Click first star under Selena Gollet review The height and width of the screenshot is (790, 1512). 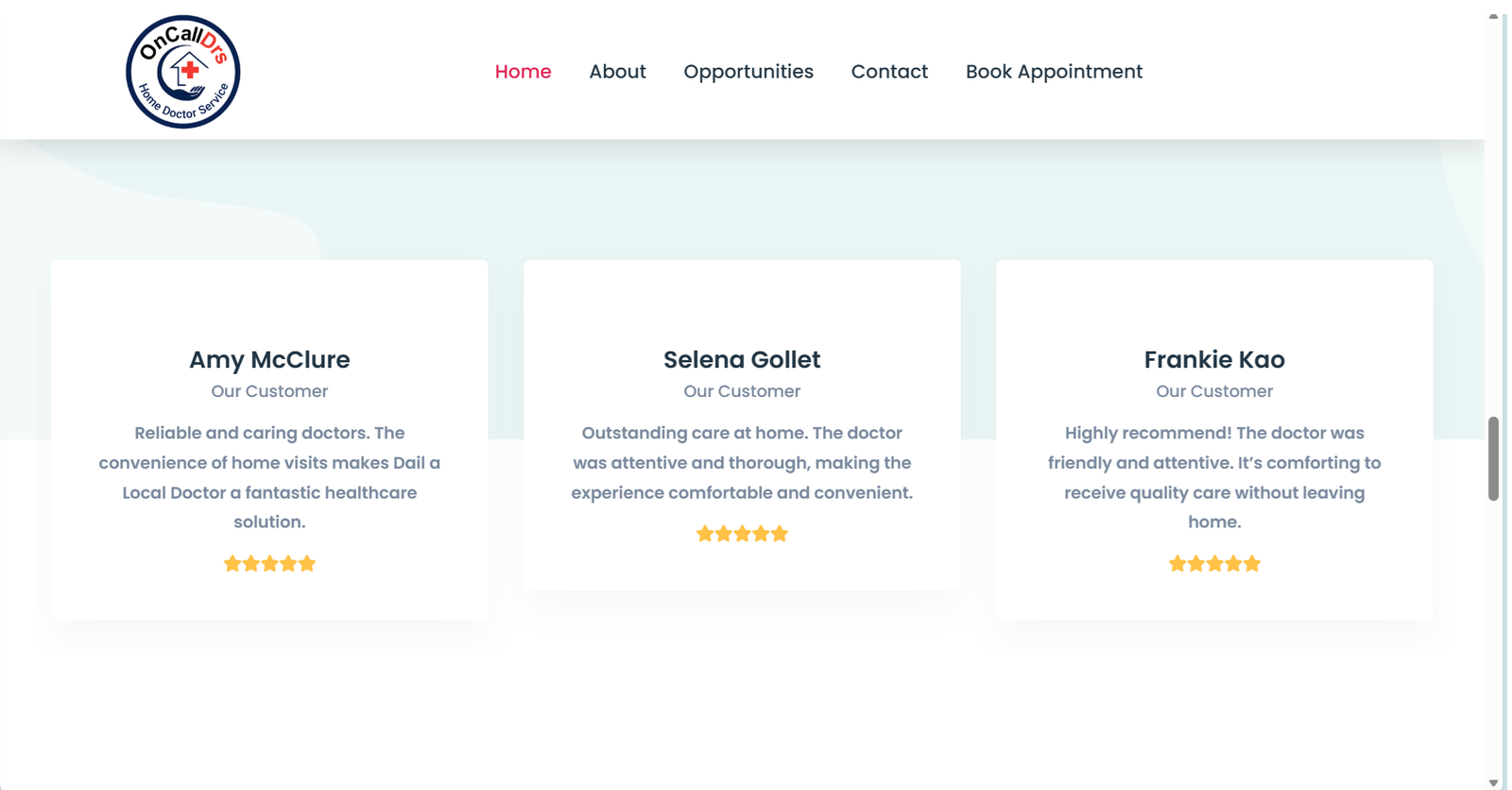coord(705,534)
